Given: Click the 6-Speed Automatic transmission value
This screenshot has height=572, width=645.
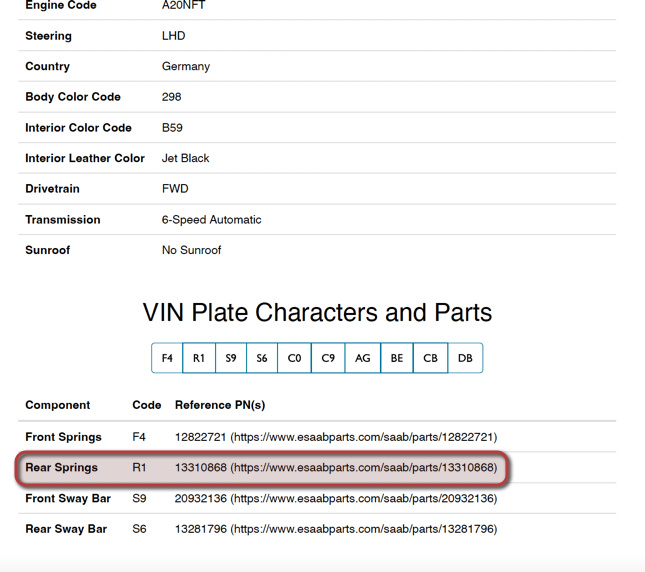Looking at the screenshot, I should point(211,220).
